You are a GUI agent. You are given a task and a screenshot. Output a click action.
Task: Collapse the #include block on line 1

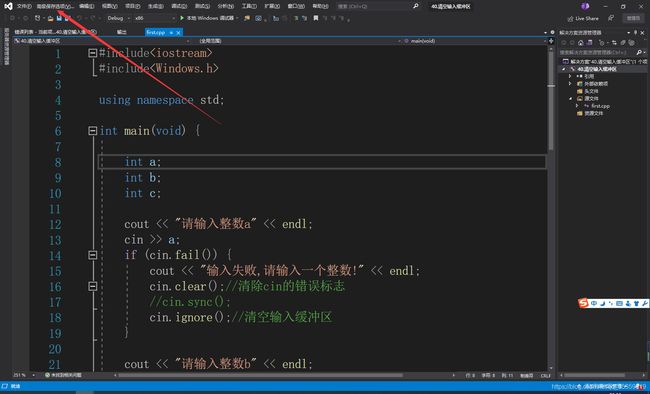pos(93,53)
